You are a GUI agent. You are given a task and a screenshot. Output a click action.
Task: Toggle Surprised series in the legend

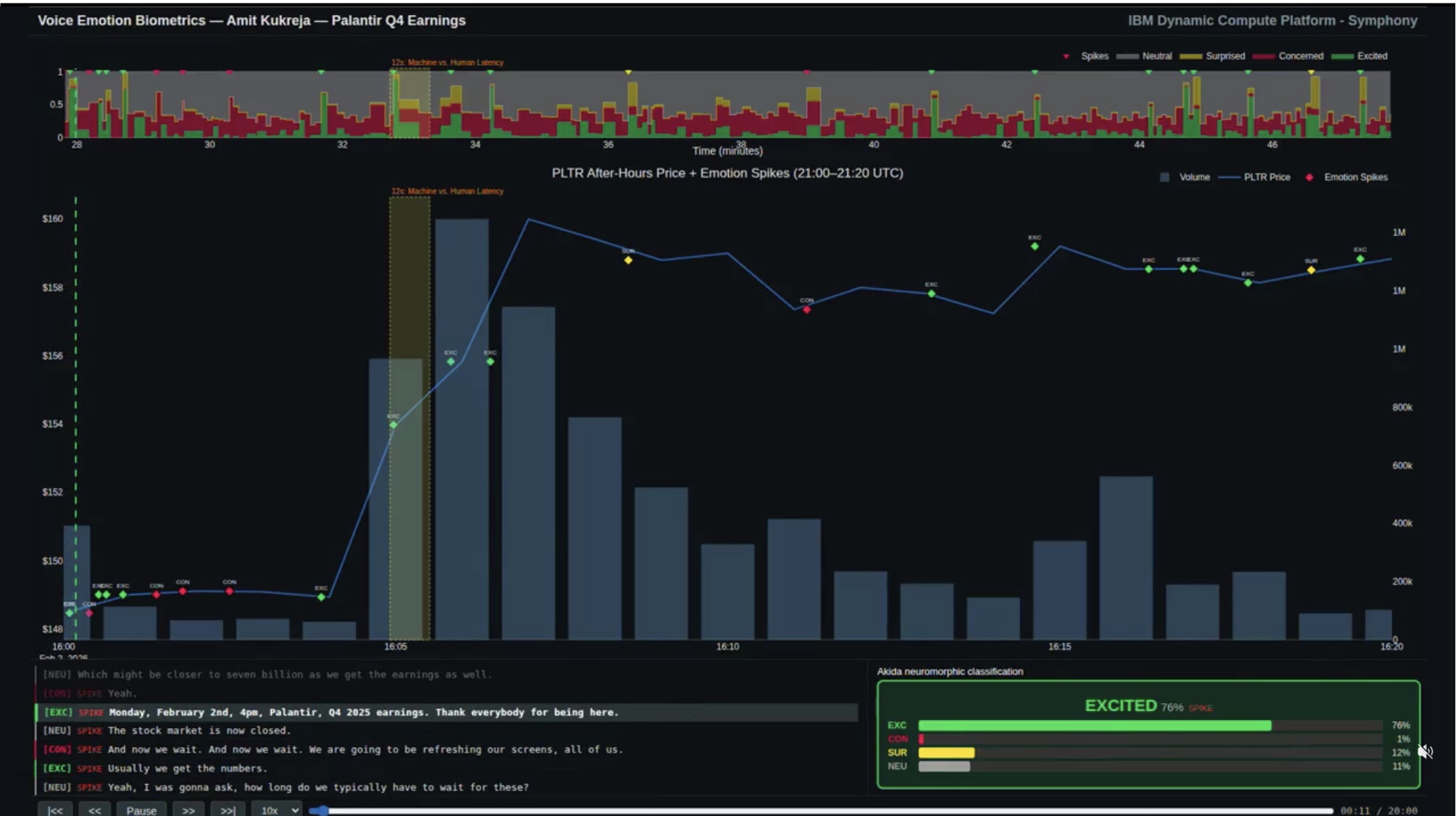(1224, 56)
